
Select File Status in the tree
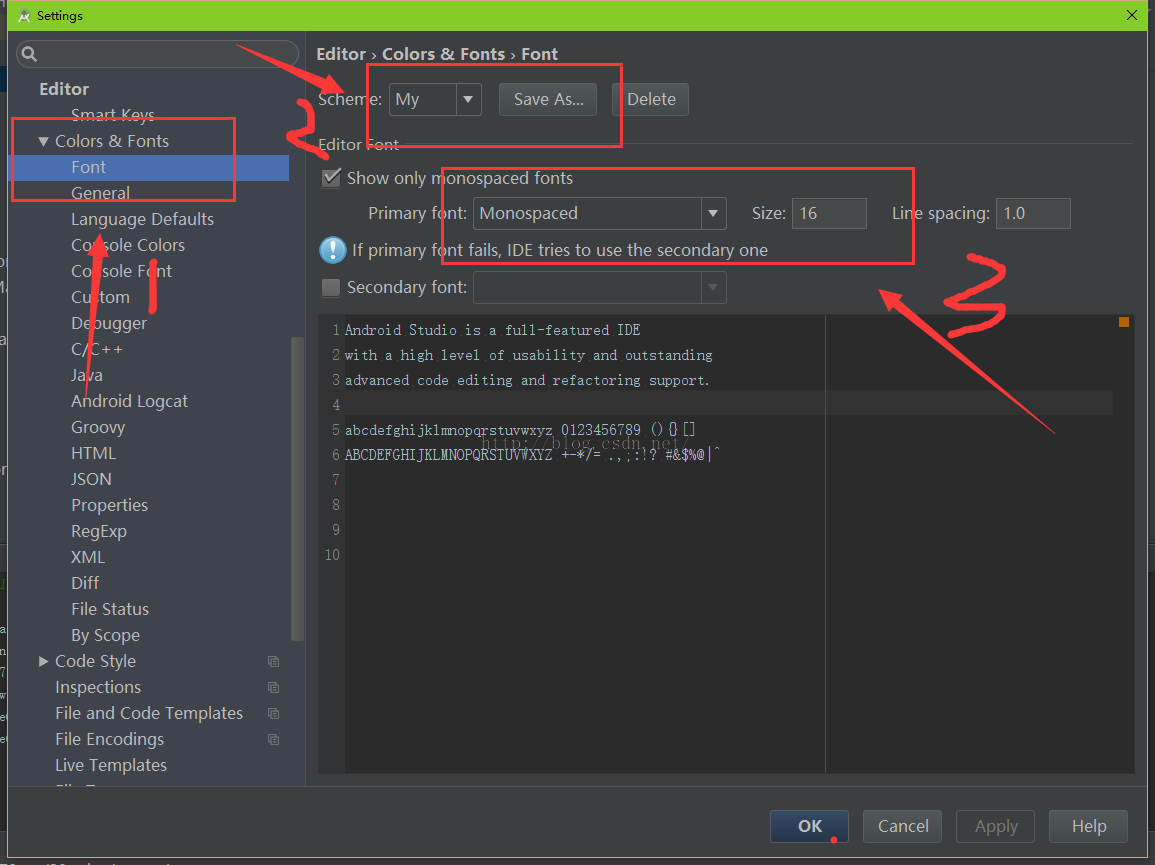[x=110, y=609]
